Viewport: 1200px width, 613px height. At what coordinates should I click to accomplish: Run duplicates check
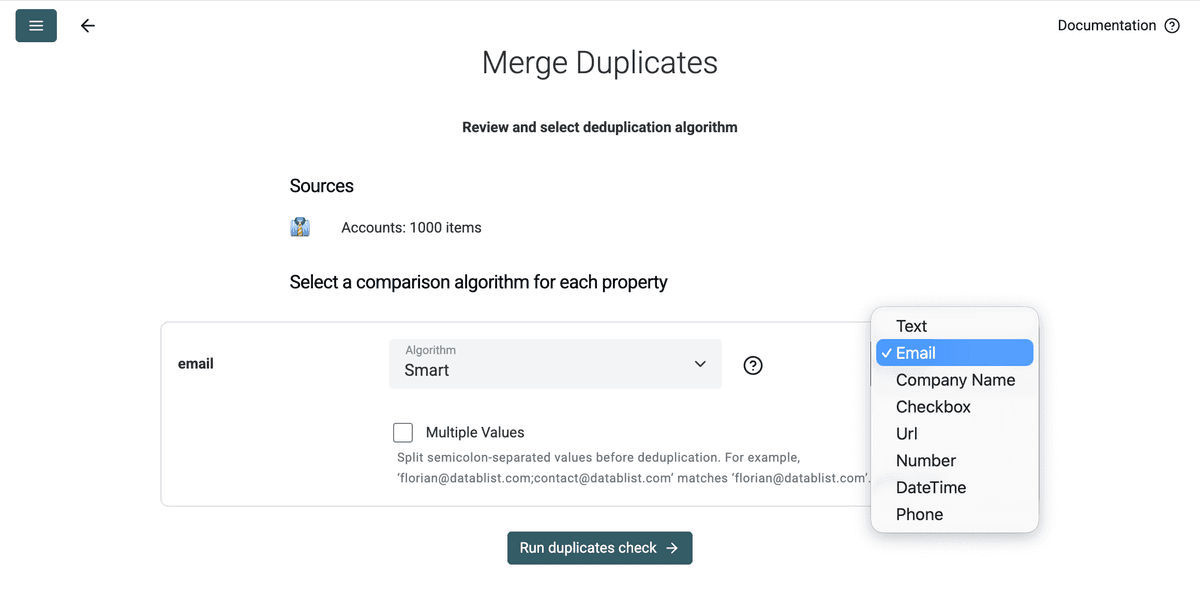click(600, 548)
